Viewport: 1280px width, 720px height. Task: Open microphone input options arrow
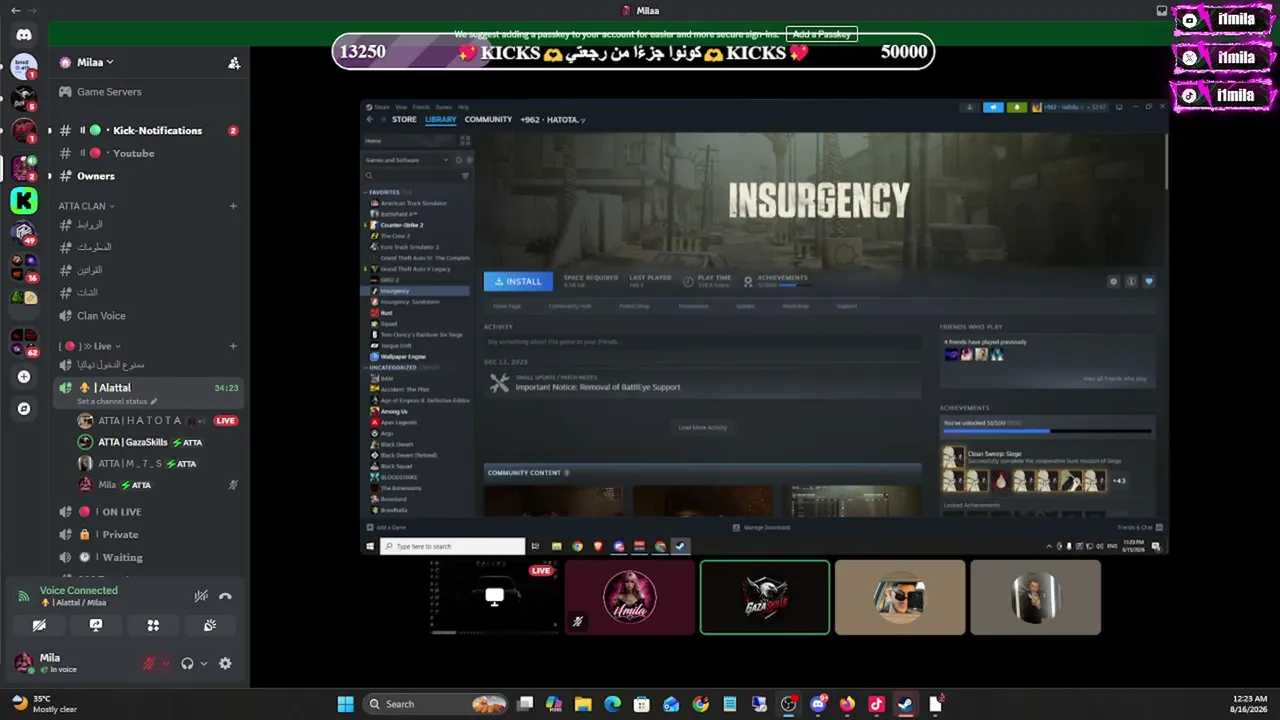(x=166, y=663)
